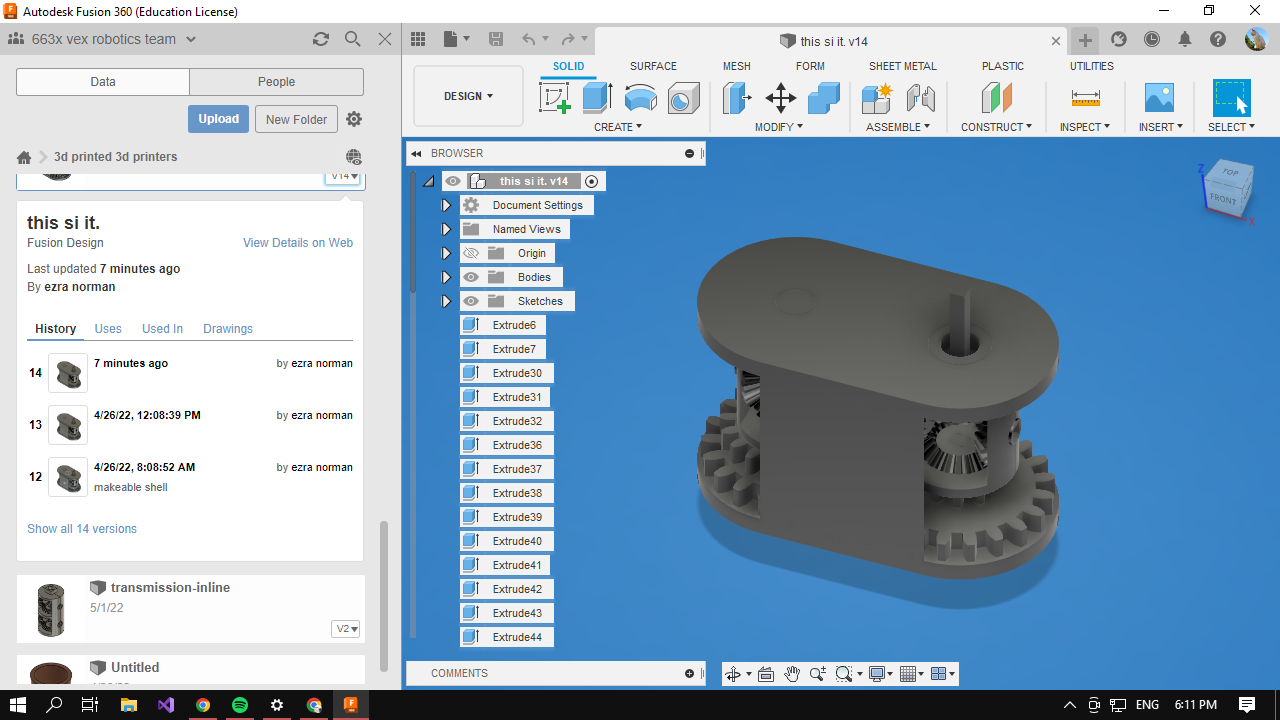Expand the Origin folder
Screen dimensions: 1280x720
tap(446, 253)
